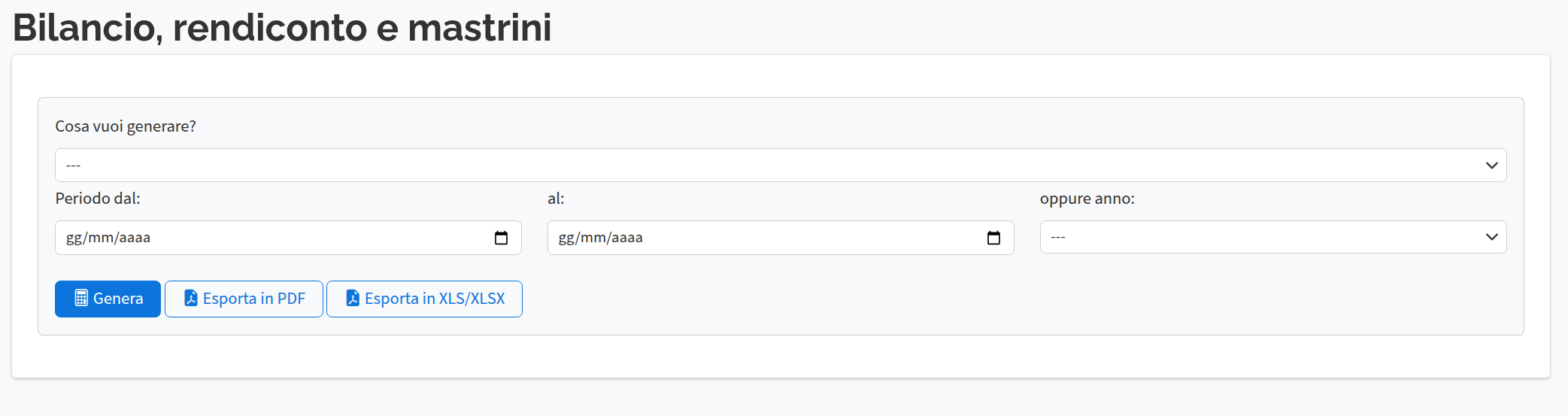The width and height of the screenshot is (1568, 416).
Task: Click Esporta in XLS/XLSX button
Action: tap(424, 299)
